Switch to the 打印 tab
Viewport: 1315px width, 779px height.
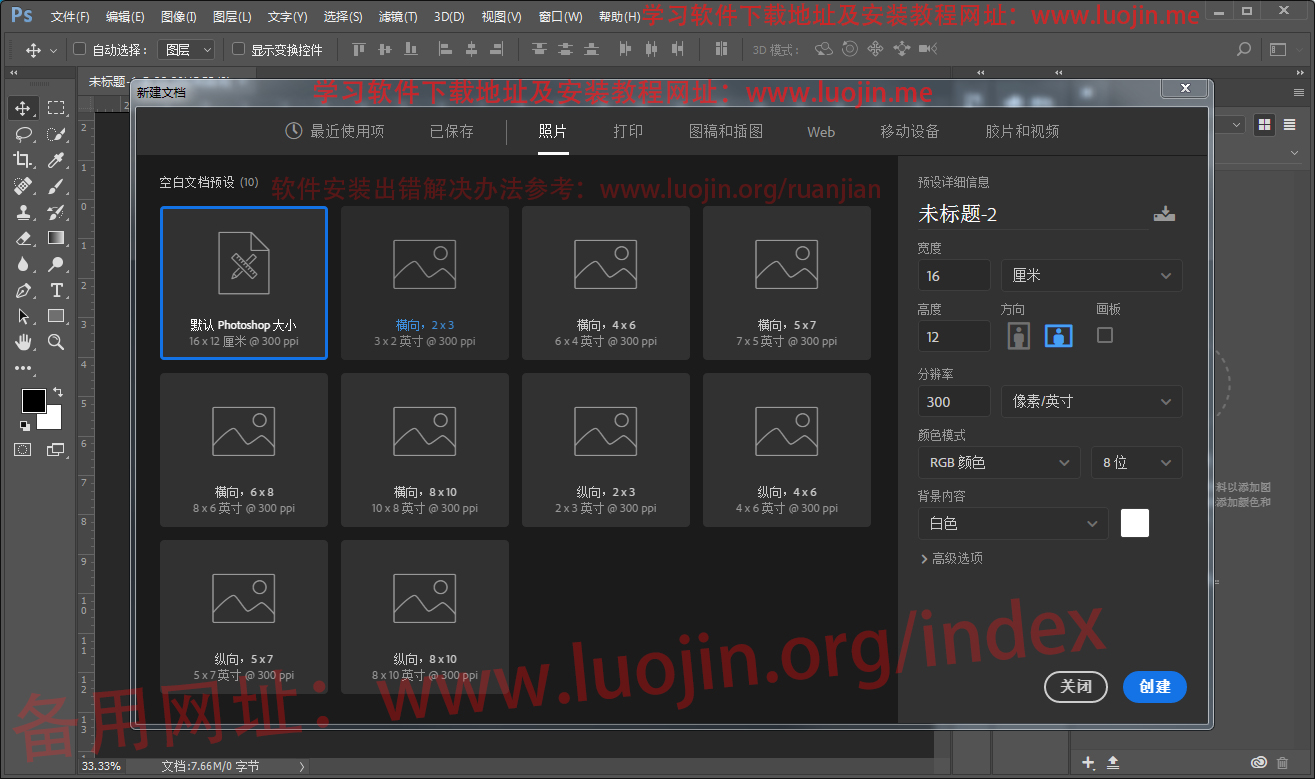(x=628, y=131)
